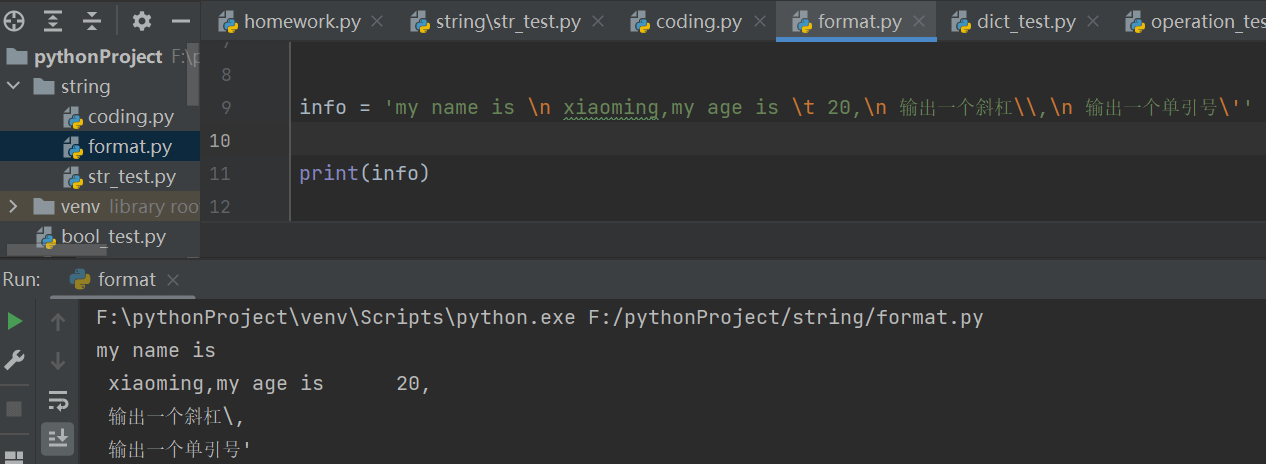The image size is (1266, 464).
Task: Switch to the homework.py editor tab
Action: (302, 21)
